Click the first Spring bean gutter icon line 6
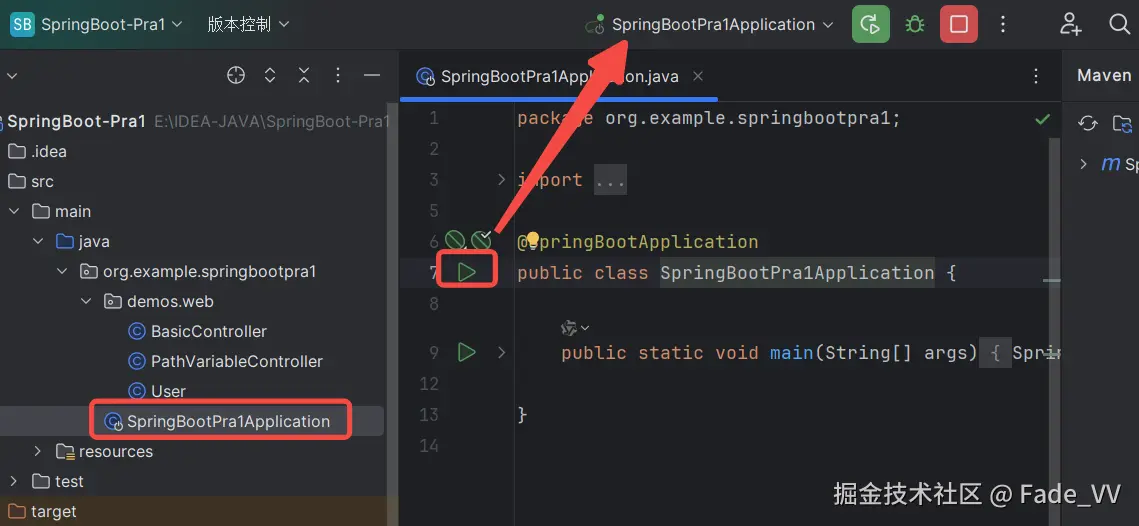 tap(455, 240)
